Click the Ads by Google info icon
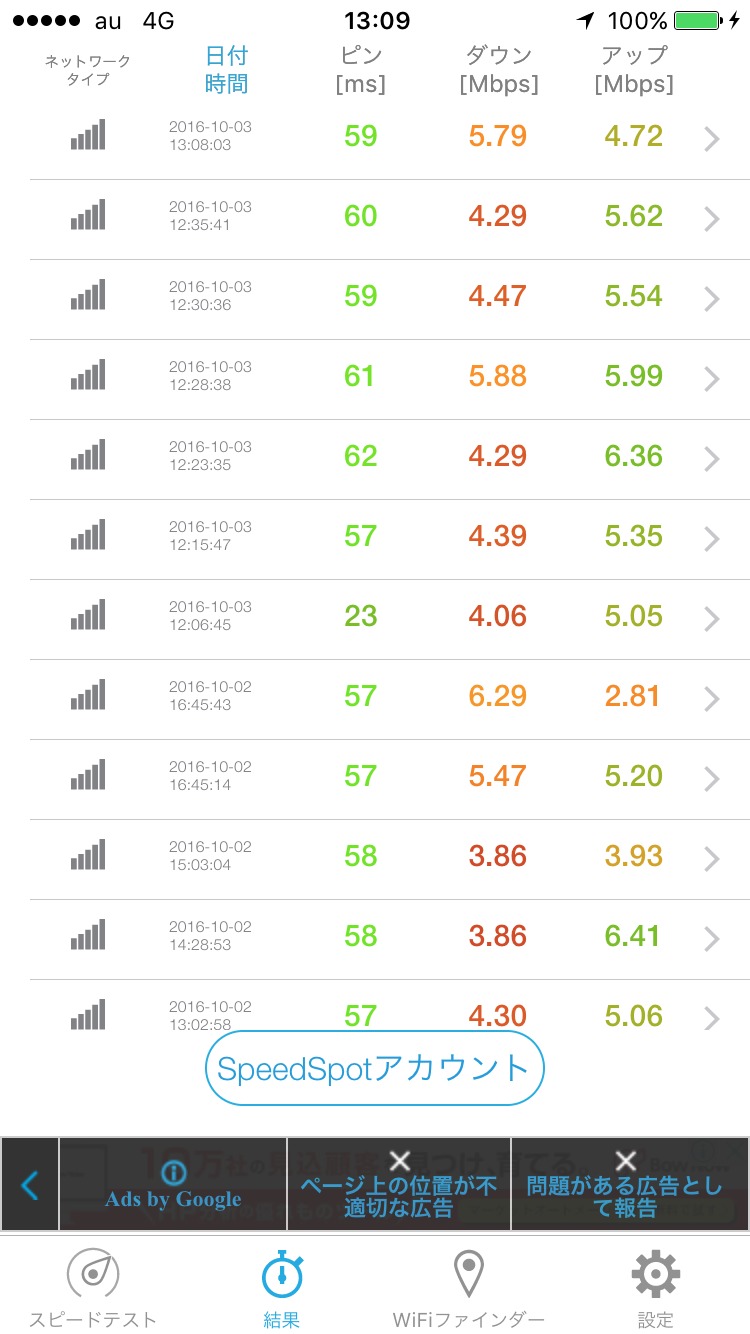This screenshot has width=750, height=1334. point(173,1173)
